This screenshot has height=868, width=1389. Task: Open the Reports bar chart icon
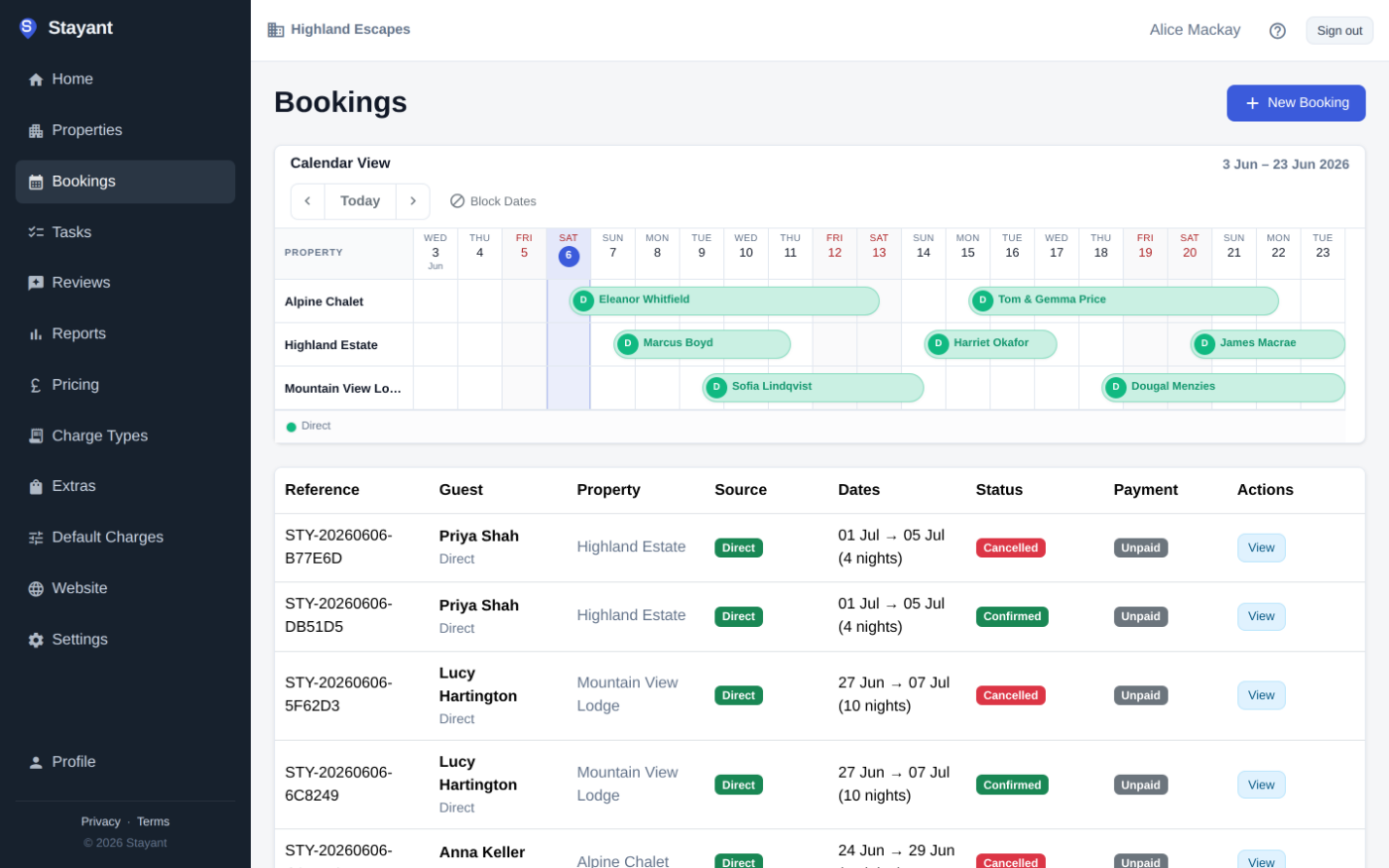[36, 334]
